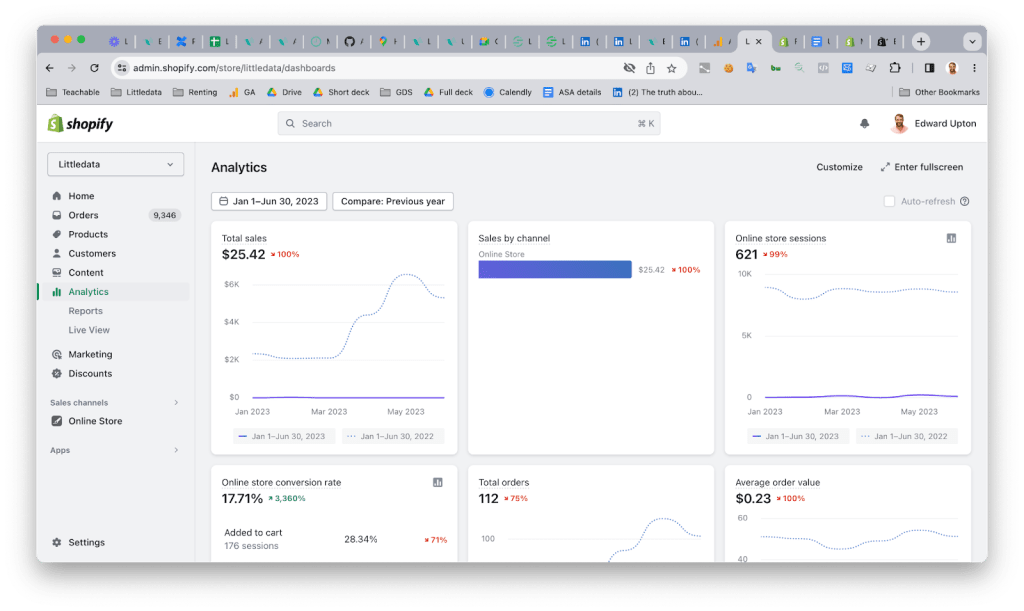
Task: Open Products in sidebar
Action: pos(88,234)
